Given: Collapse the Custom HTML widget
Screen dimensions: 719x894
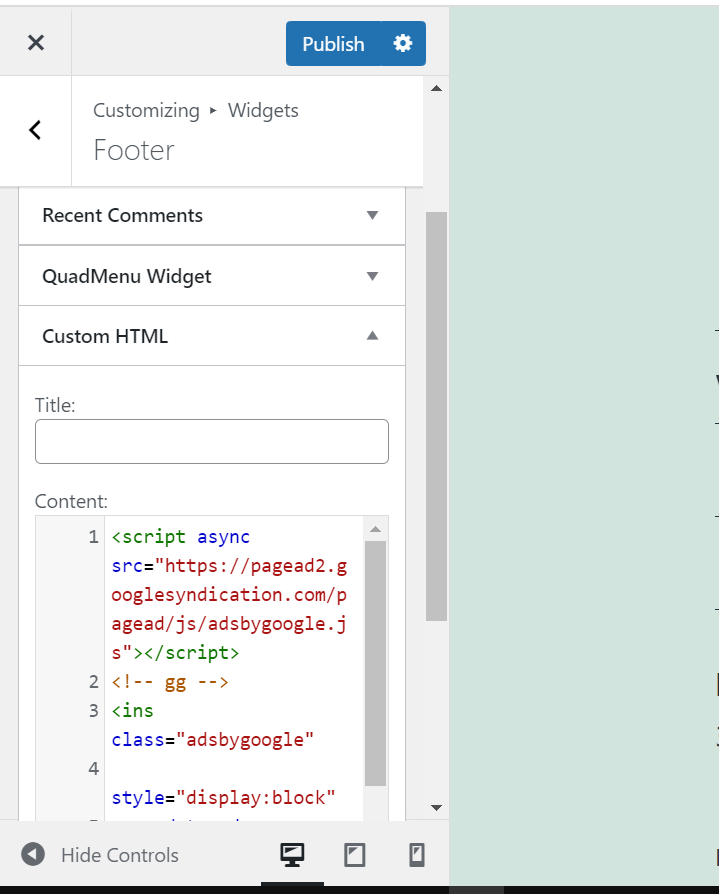Looking at the screenshot, I should coord(372,336).
